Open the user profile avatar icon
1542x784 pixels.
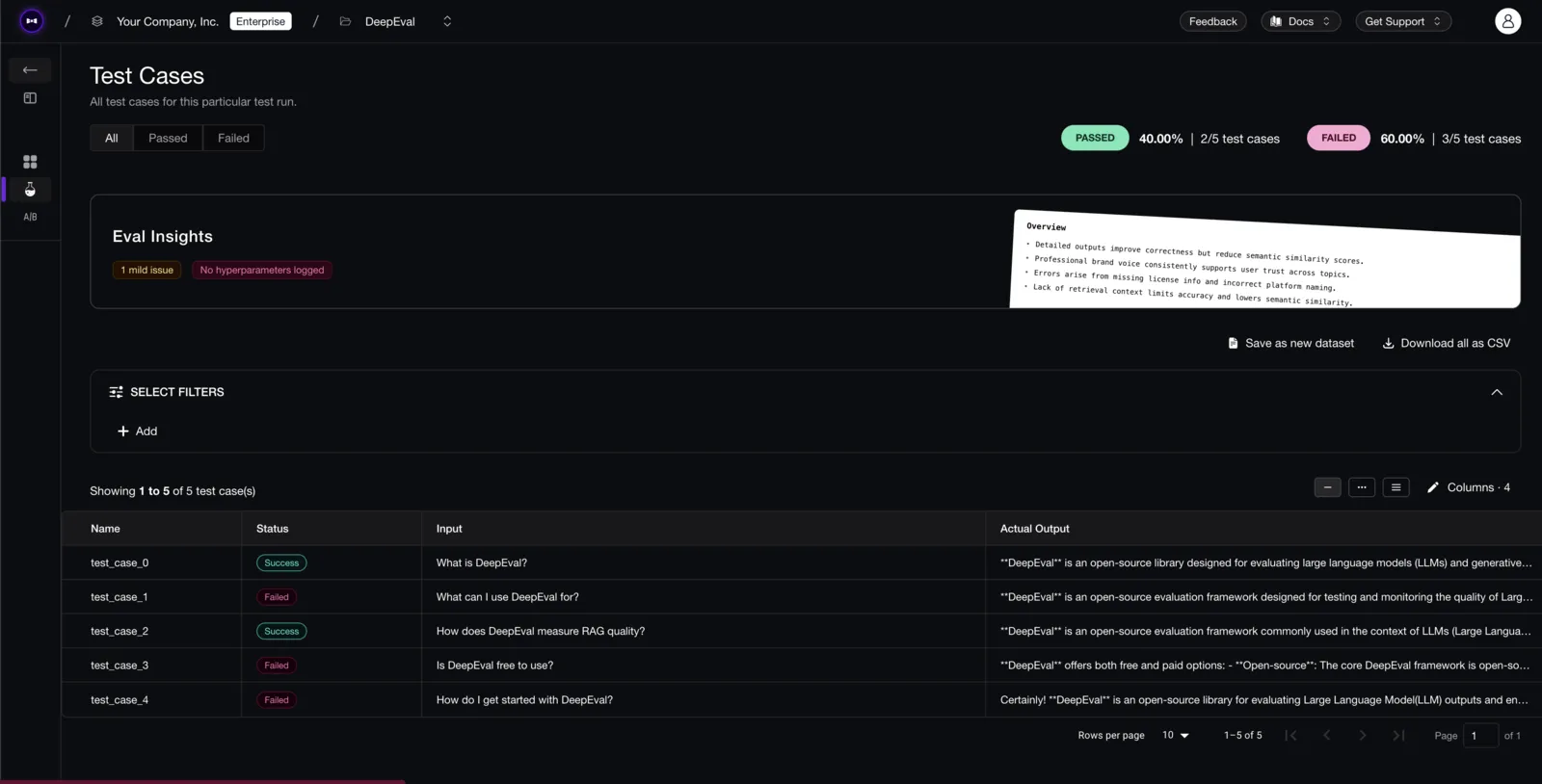pos(1507,21)
